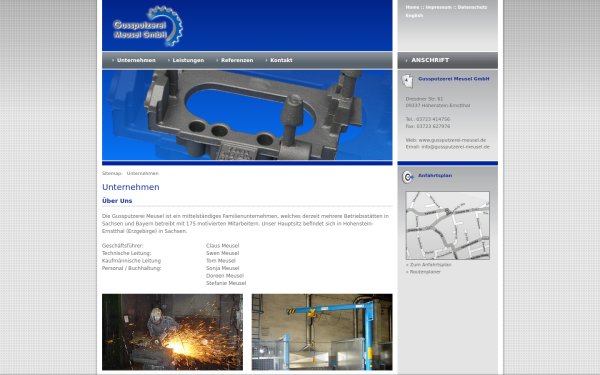The width and height of the screenshot is (600, 375).
Task: Click the address card icon beside company name
Action: click(x=408, y=81)
